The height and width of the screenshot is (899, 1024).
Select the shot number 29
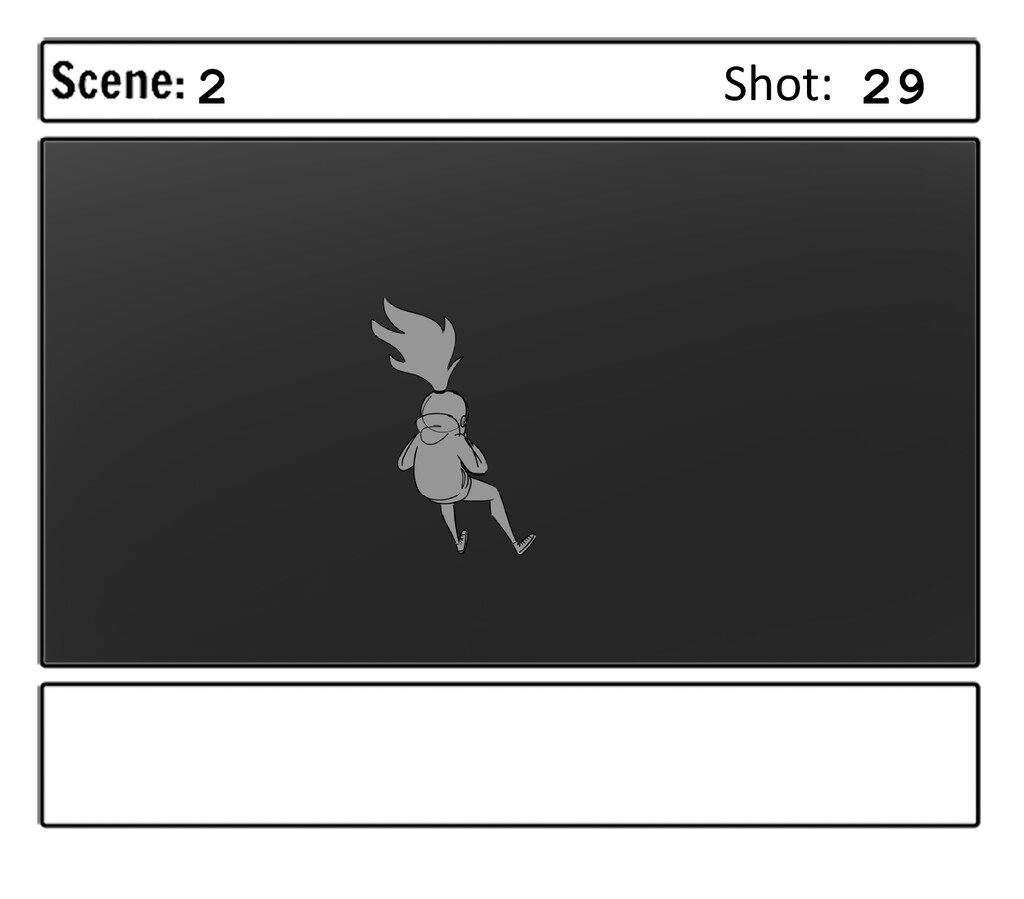pyautogui.click(x=893, y=87)
